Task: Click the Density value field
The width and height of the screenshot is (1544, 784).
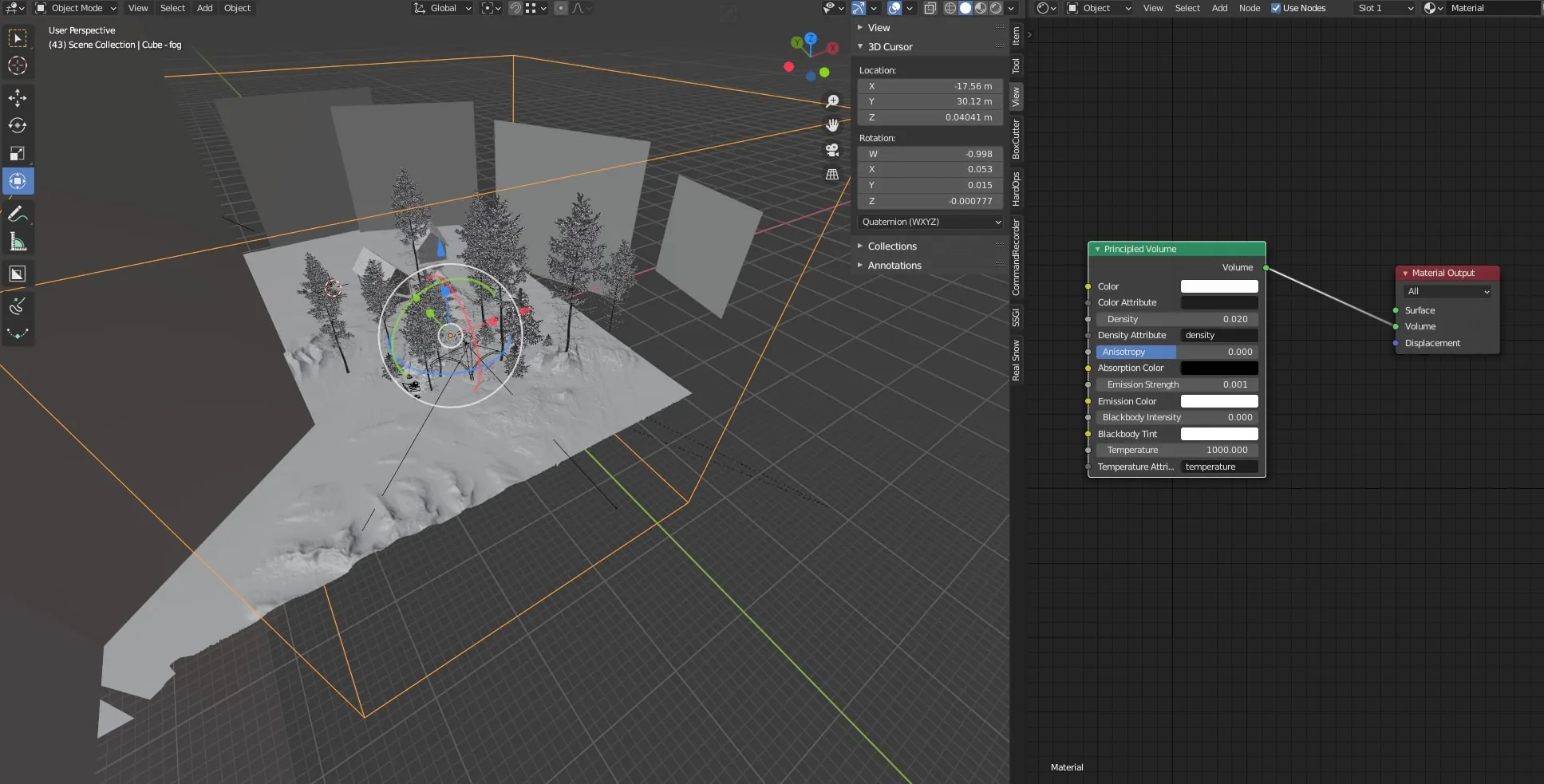Action: pos(1177,319)
